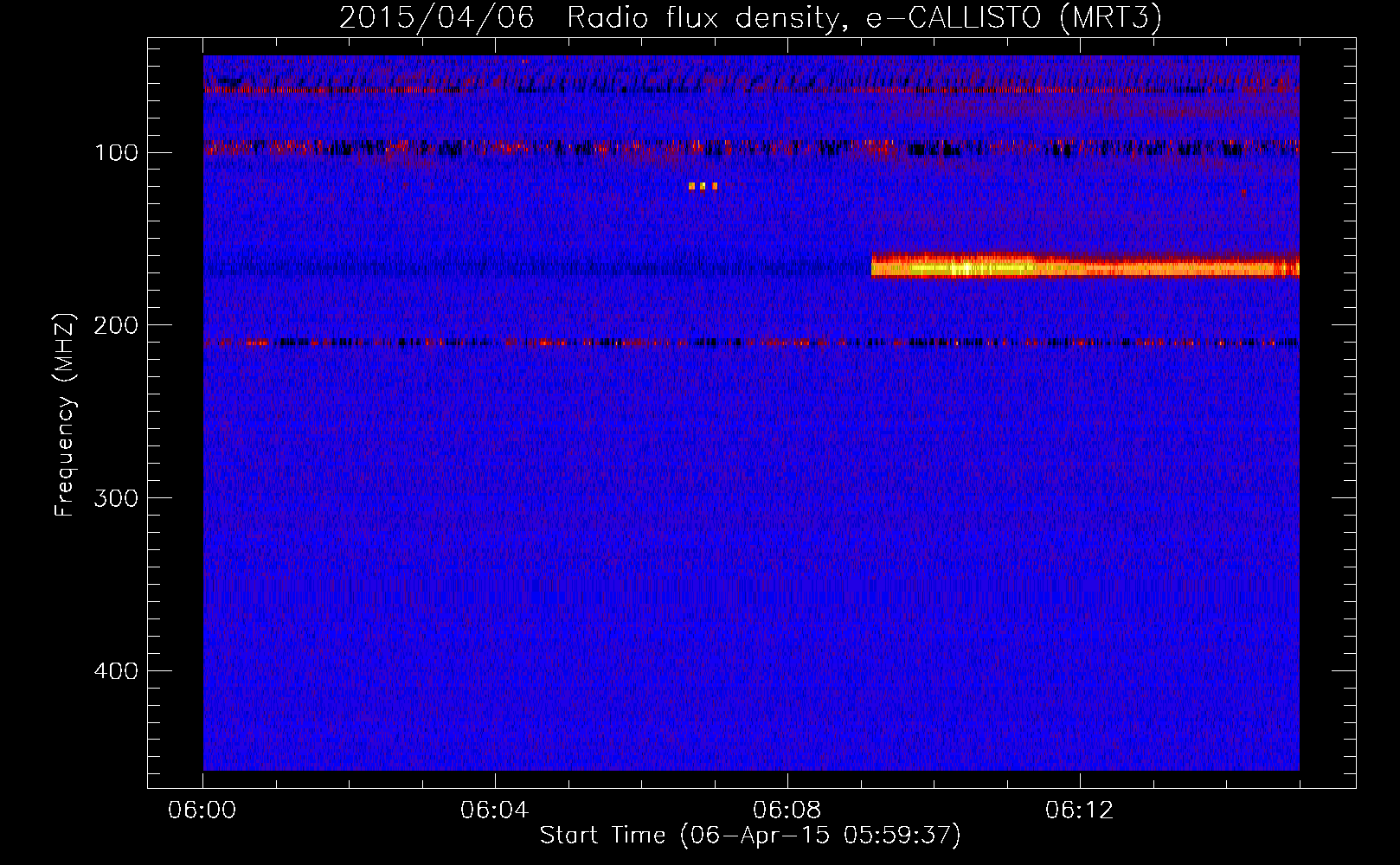Click the 'Frequency (MHZ)' axis label

pyautogui.click(x=65, y=414)
